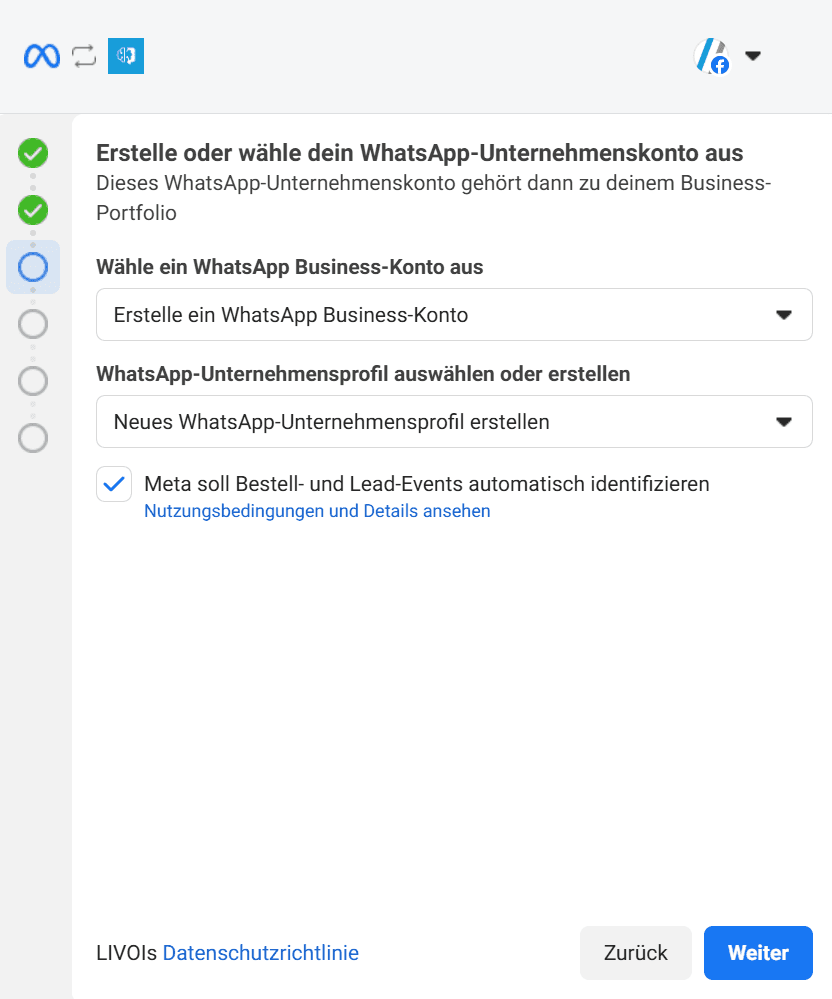Click the exchange arrows icon in the toolbar
This screenshot has height=999, width=832.
tap(84, 56)
